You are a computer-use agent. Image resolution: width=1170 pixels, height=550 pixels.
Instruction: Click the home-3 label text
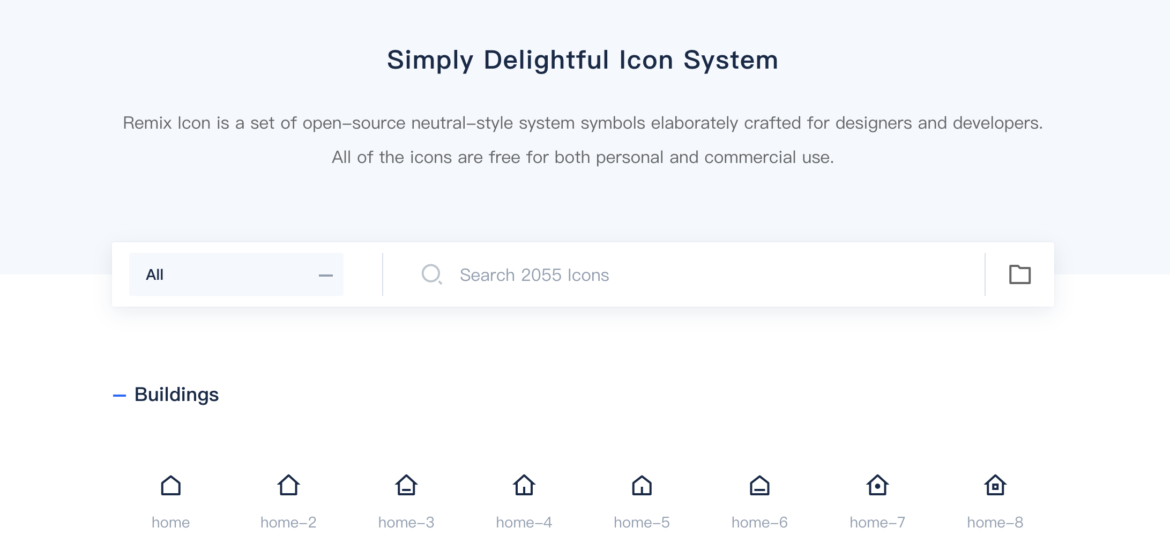[x=406, y=522]
